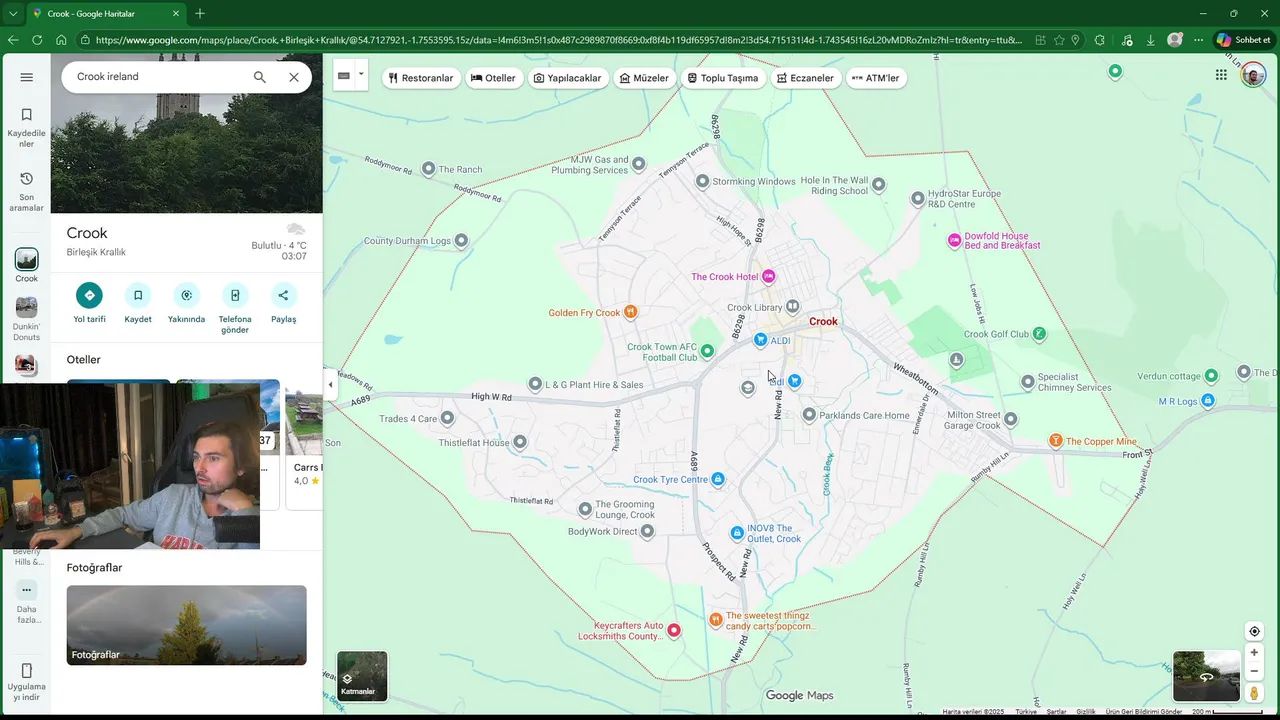Filter map by Oteller
1280x720 pixels.
click(494, 78)
